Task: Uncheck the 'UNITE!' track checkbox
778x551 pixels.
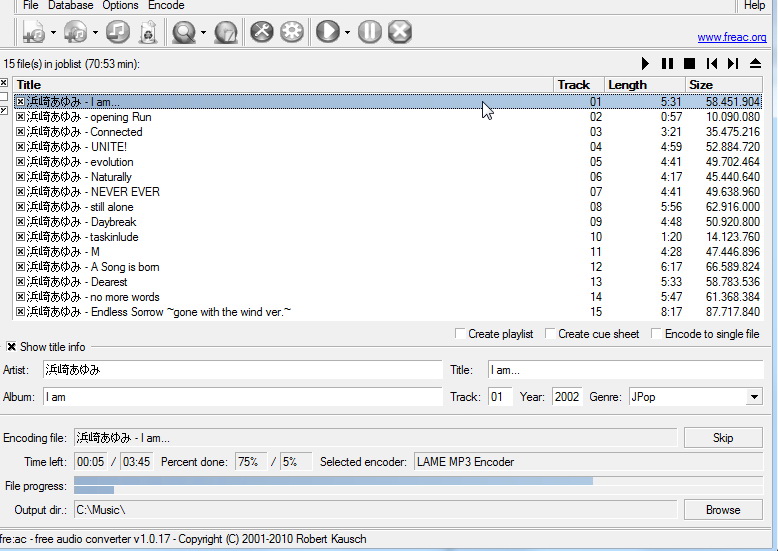Action: tap(20, 147)
